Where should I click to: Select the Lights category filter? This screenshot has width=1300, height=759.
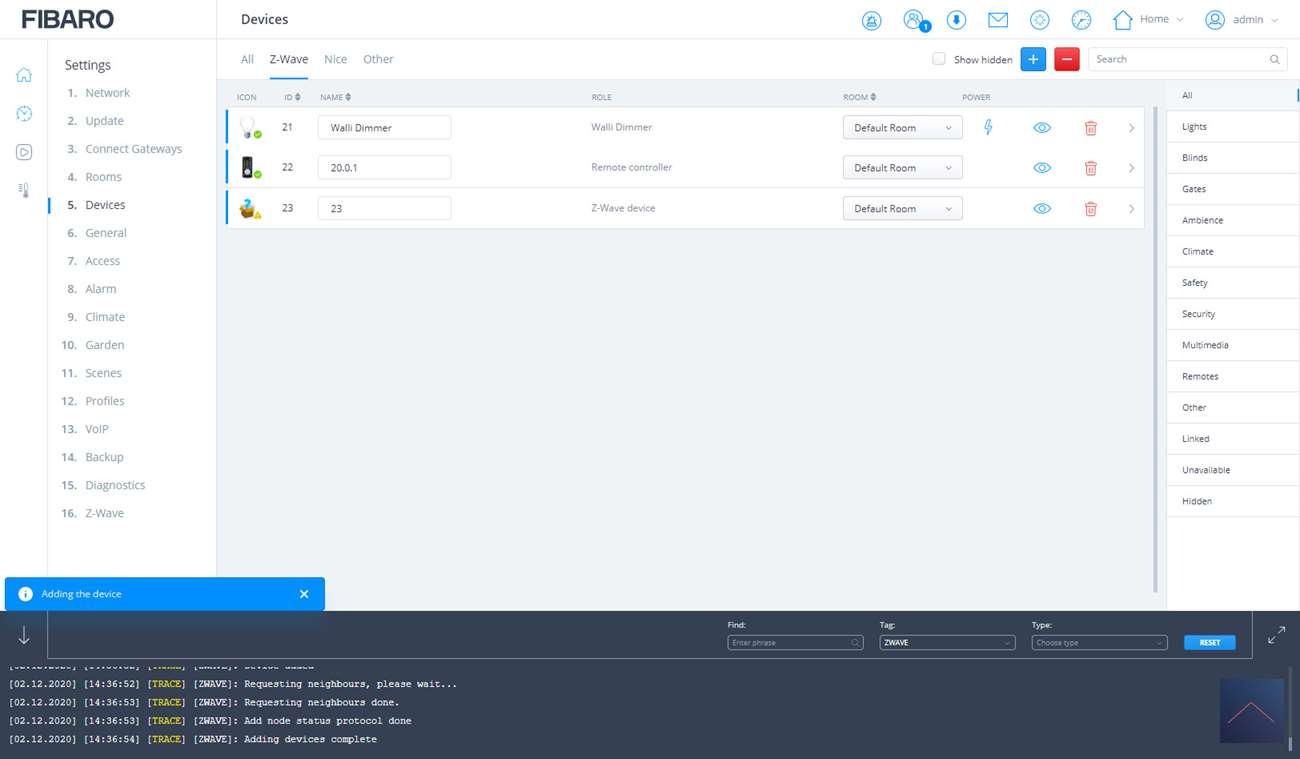1194,127
